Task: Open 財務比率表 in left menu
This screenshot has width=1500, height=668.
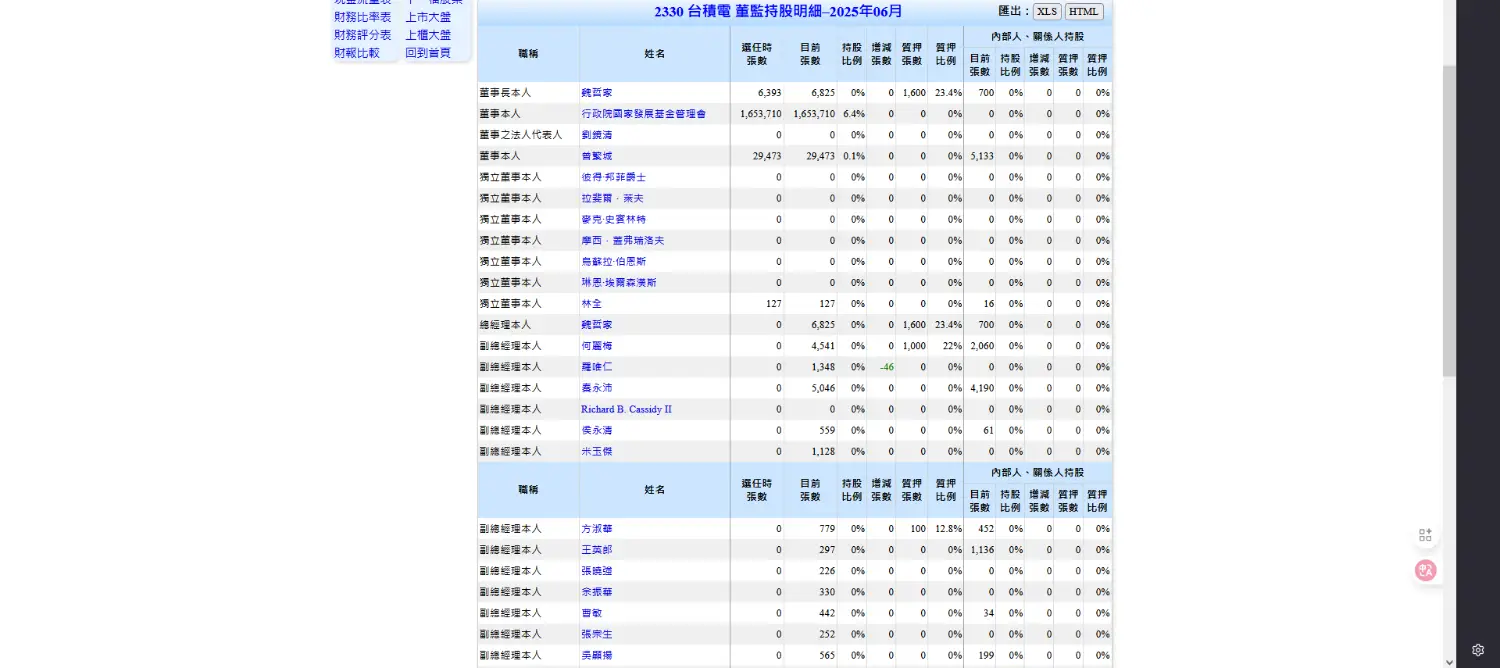Action: [362, 17]
